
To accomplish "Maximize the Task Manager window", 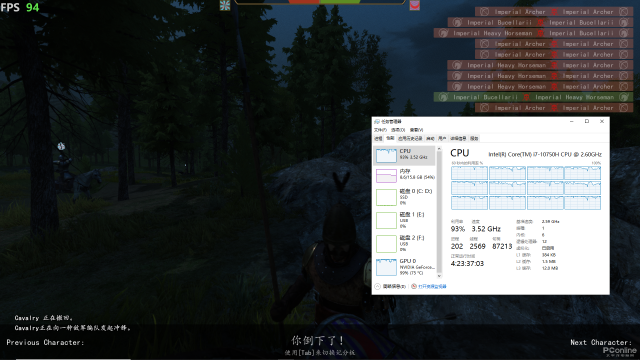I will tap(587, 122).
